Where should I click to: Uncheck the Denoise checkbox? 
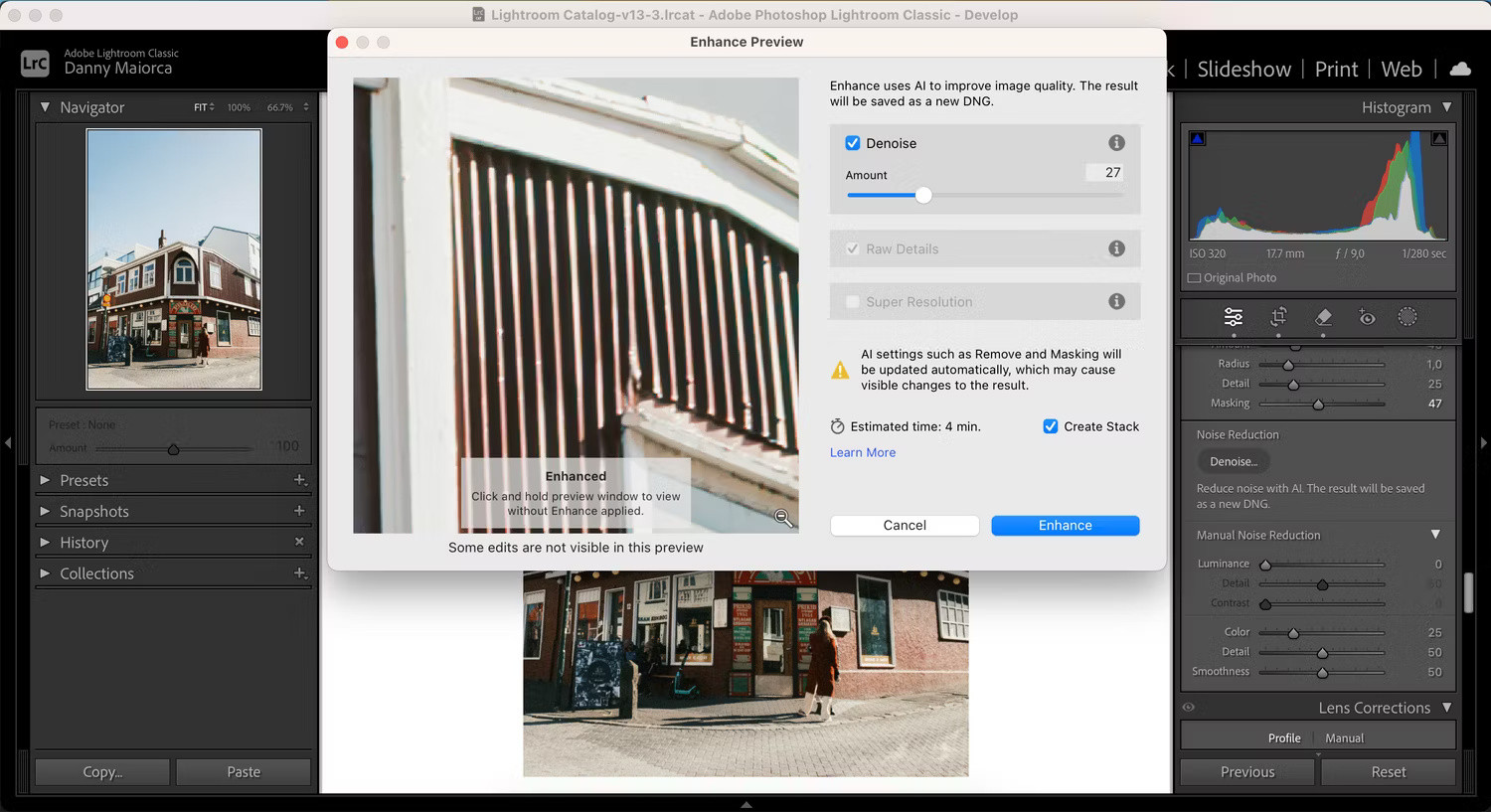pyautogui.click(x=853, y=143)
